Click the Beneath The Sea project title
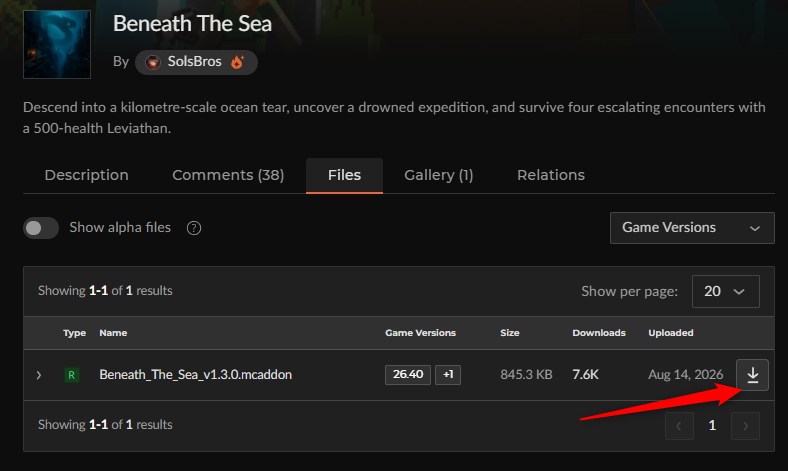This screenshot has height=471, width=788. tap(192, 24)
